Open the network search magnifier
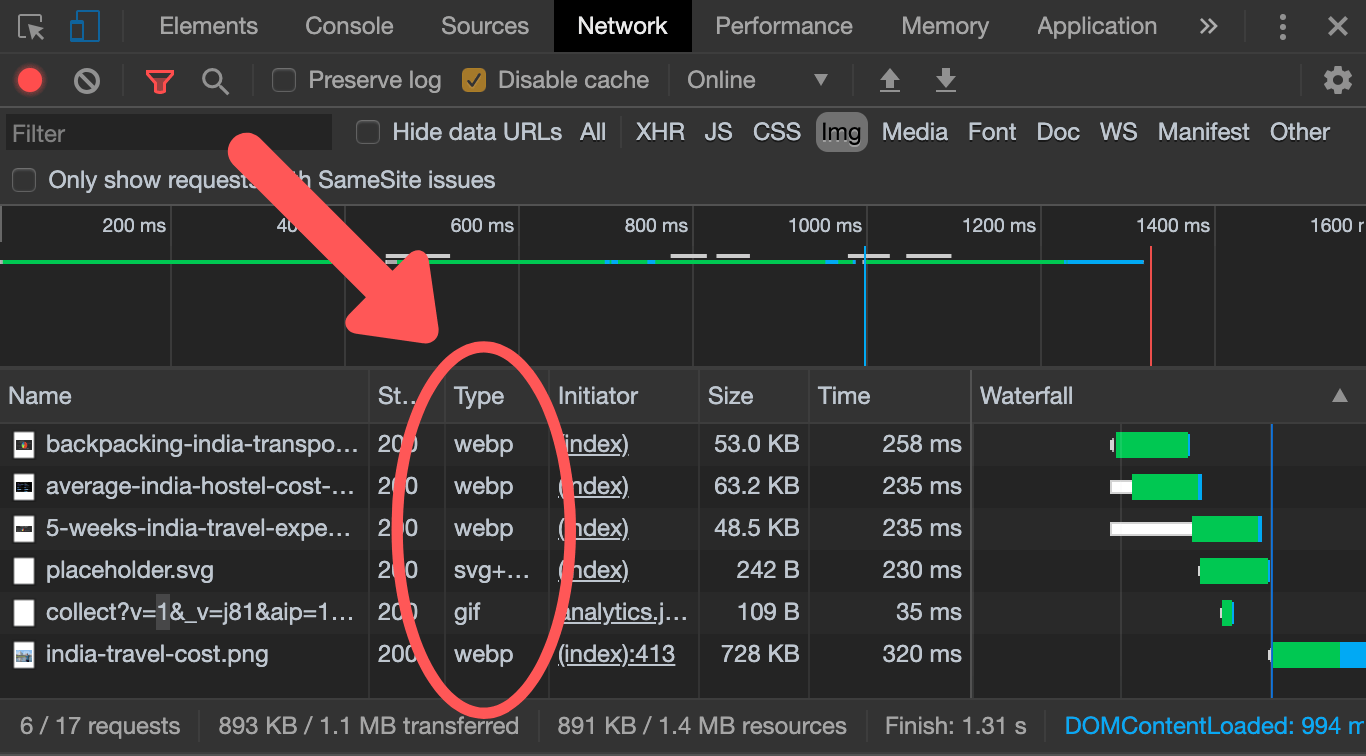This screenshot has height=756, width=1366. (x=215, y=80)
